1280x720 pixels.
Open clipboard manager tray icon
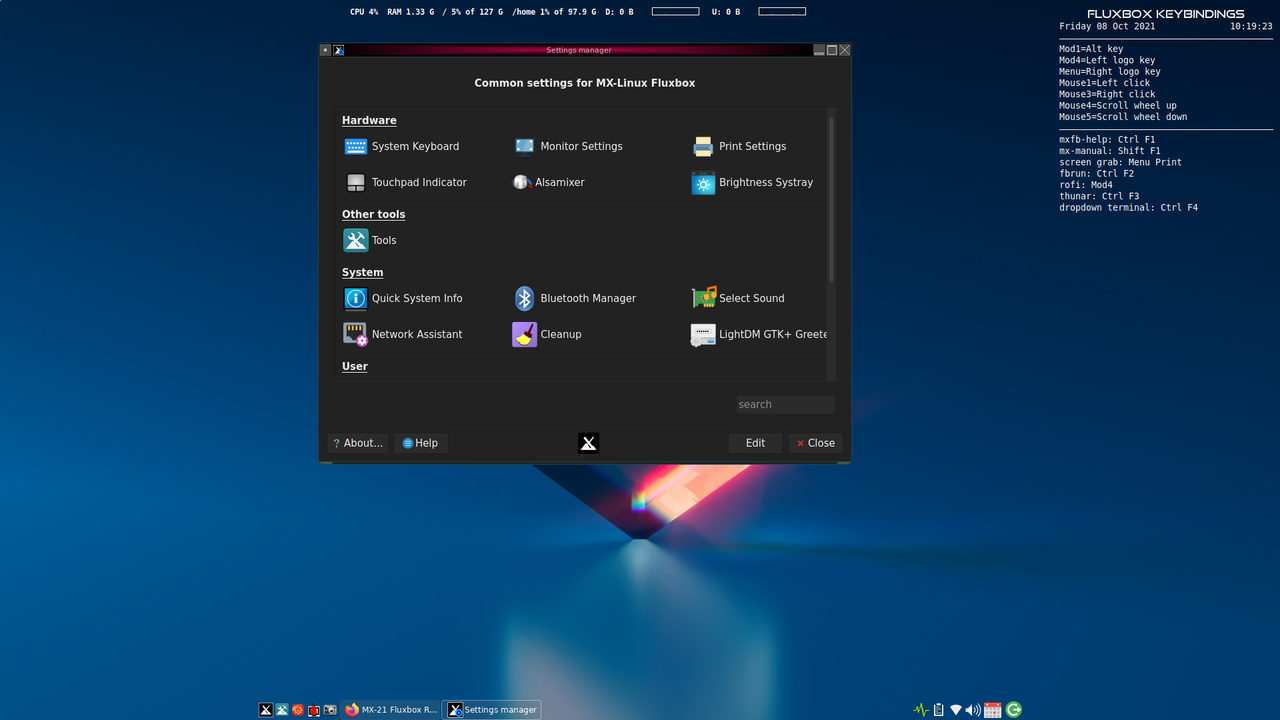tap(938, 710)
